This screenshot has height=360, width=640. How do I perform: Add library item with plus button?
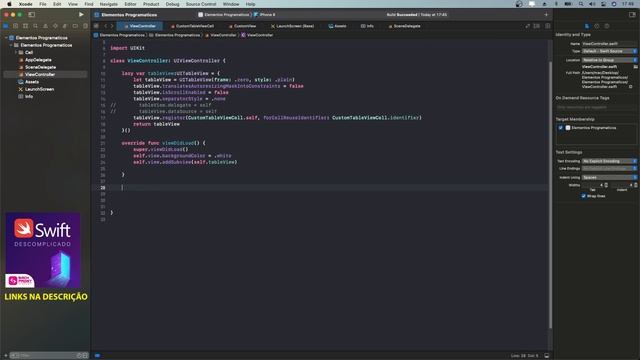pyautogui.click(x=546, y=15)
